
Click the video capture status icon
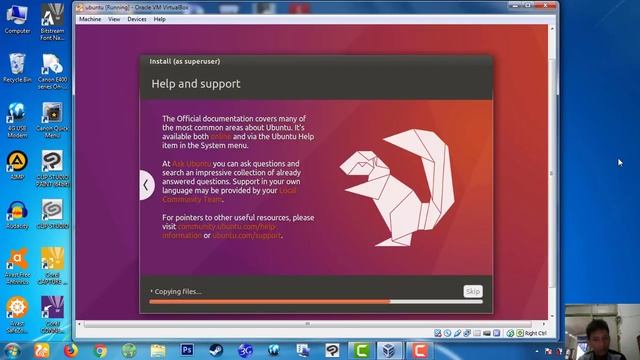tap(497, 333)
